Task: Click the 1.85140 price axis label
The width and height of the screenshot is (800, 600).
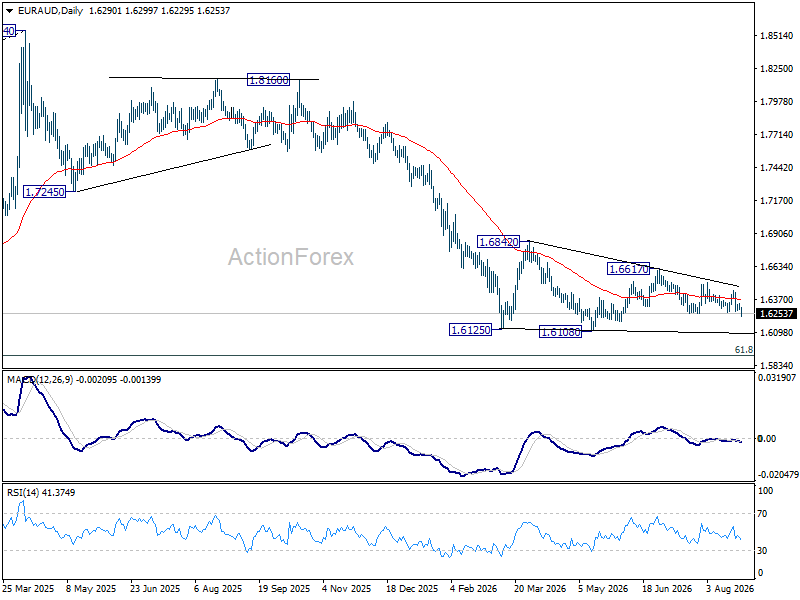Action: point(777,36)
